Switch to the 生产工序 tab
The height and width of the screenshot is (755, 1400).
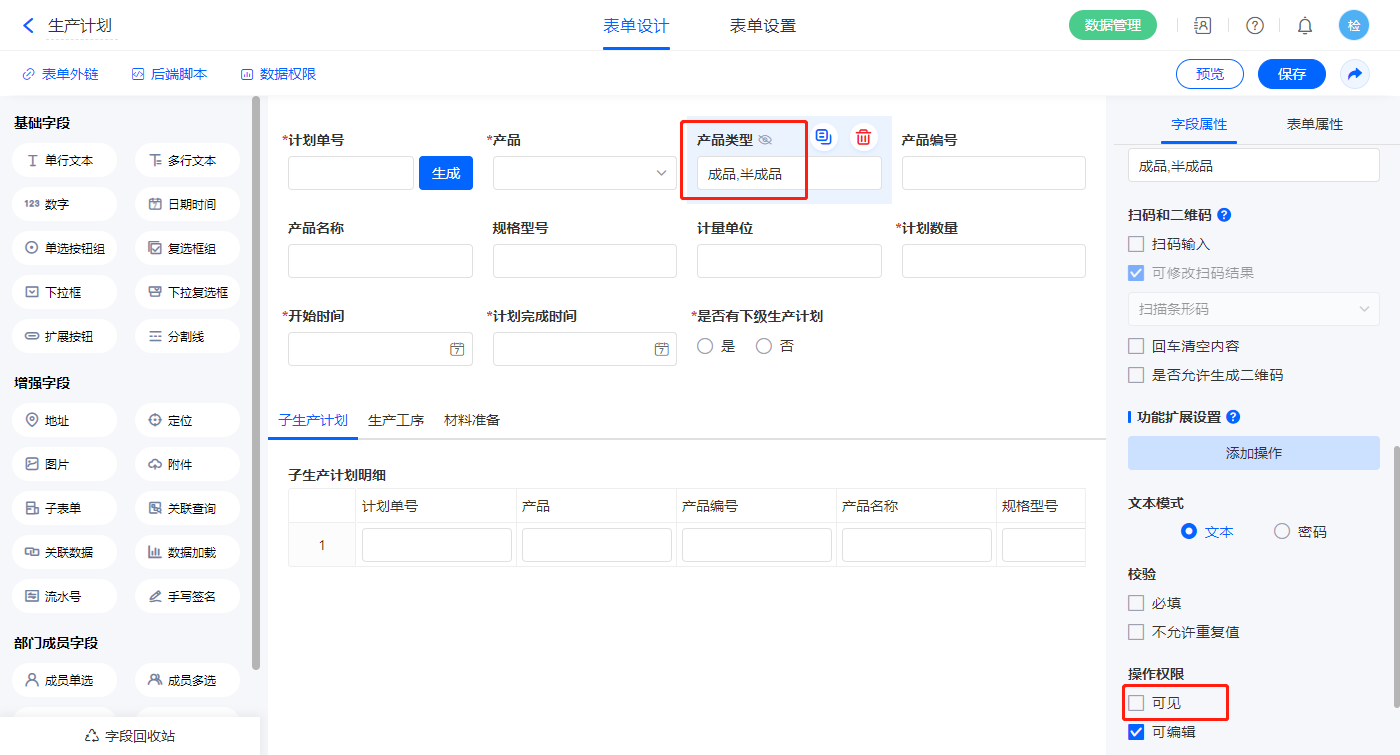396,420
